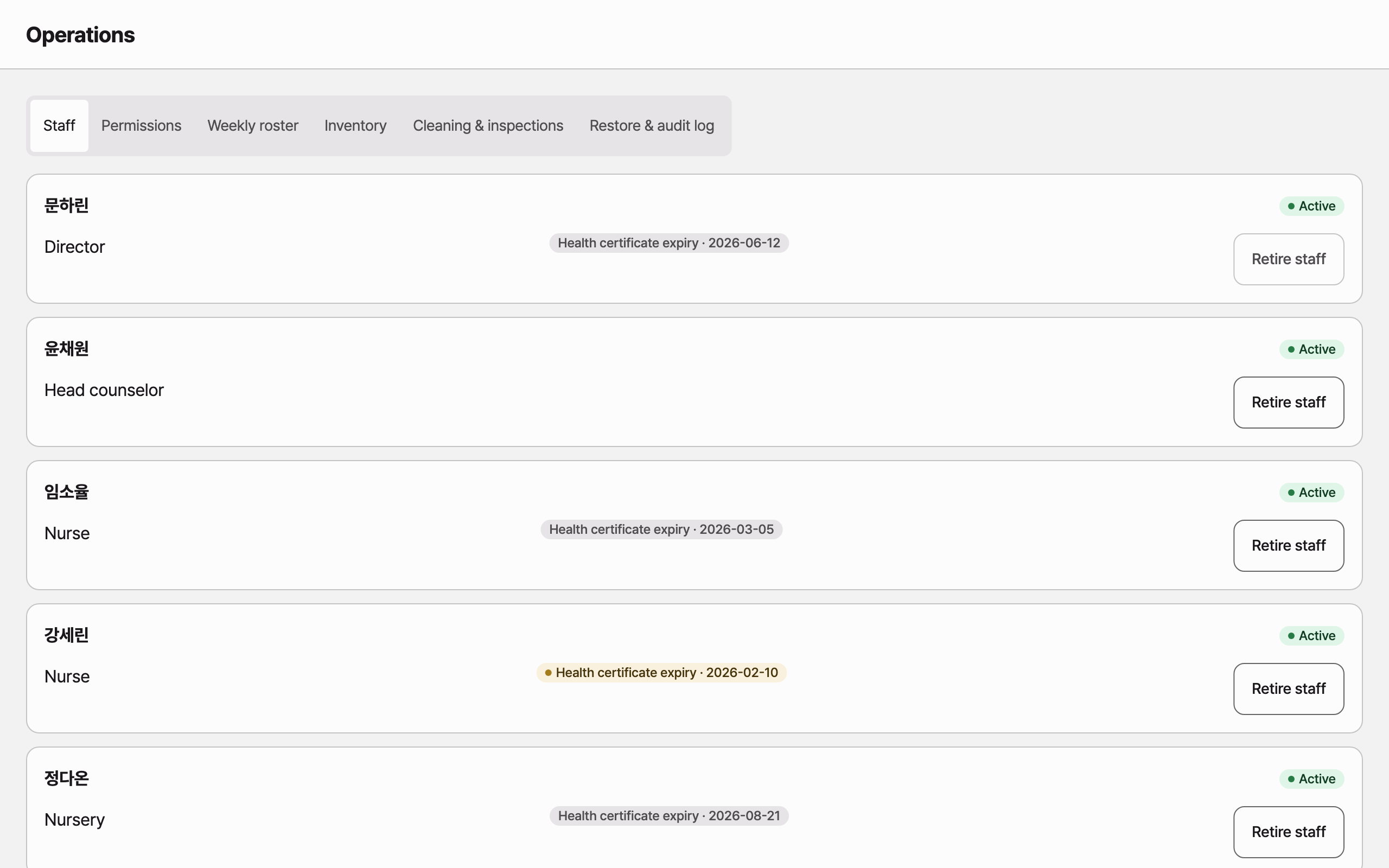Image resolution: width=1389 pixels, height=868 pixels.
Task: Click the Active badge for 윤채원
Action: [1311, 349]
